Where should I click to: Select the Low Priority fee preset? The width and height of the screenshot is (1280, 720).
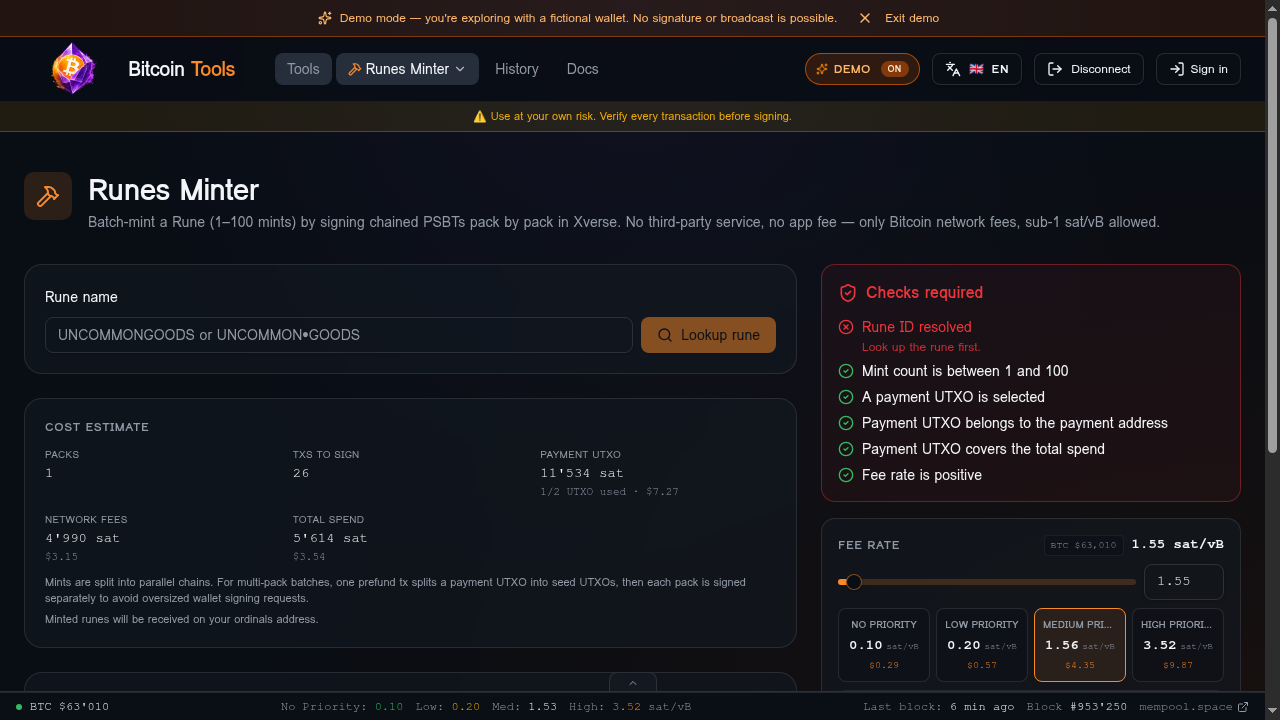(982, 645)
